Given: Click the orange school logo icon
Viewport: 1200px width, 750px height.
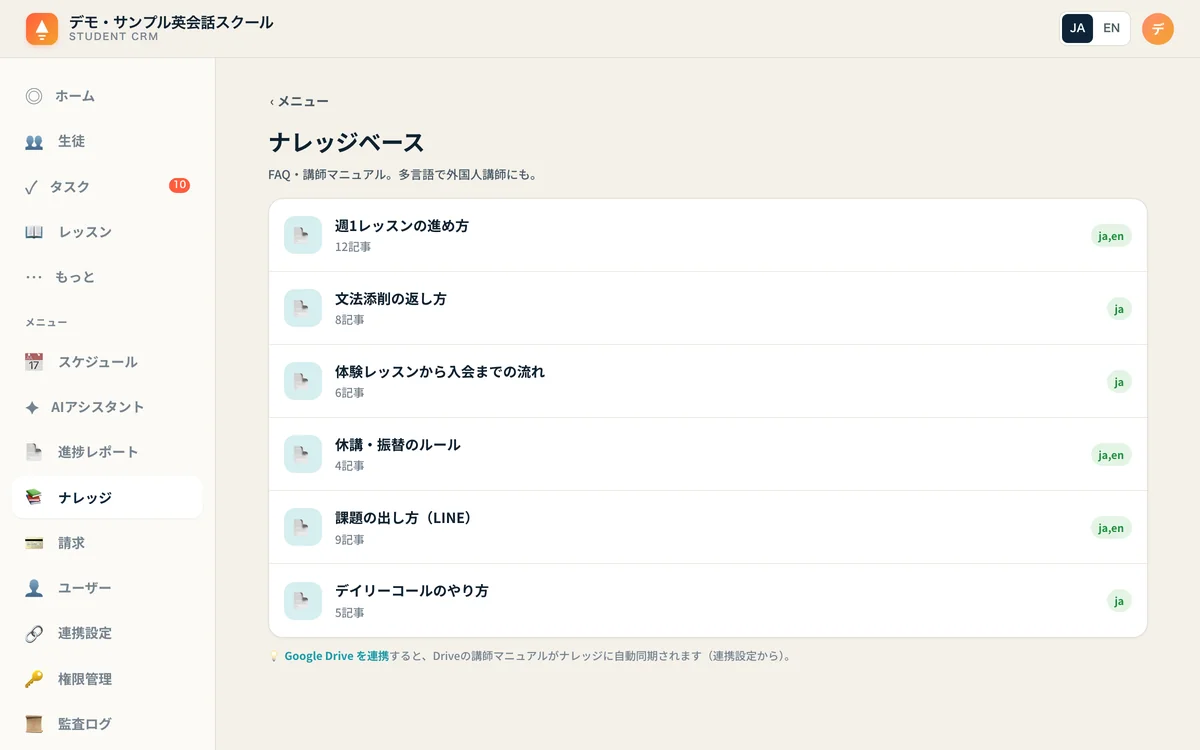Looking at the screenshot, I should point(42,29).
